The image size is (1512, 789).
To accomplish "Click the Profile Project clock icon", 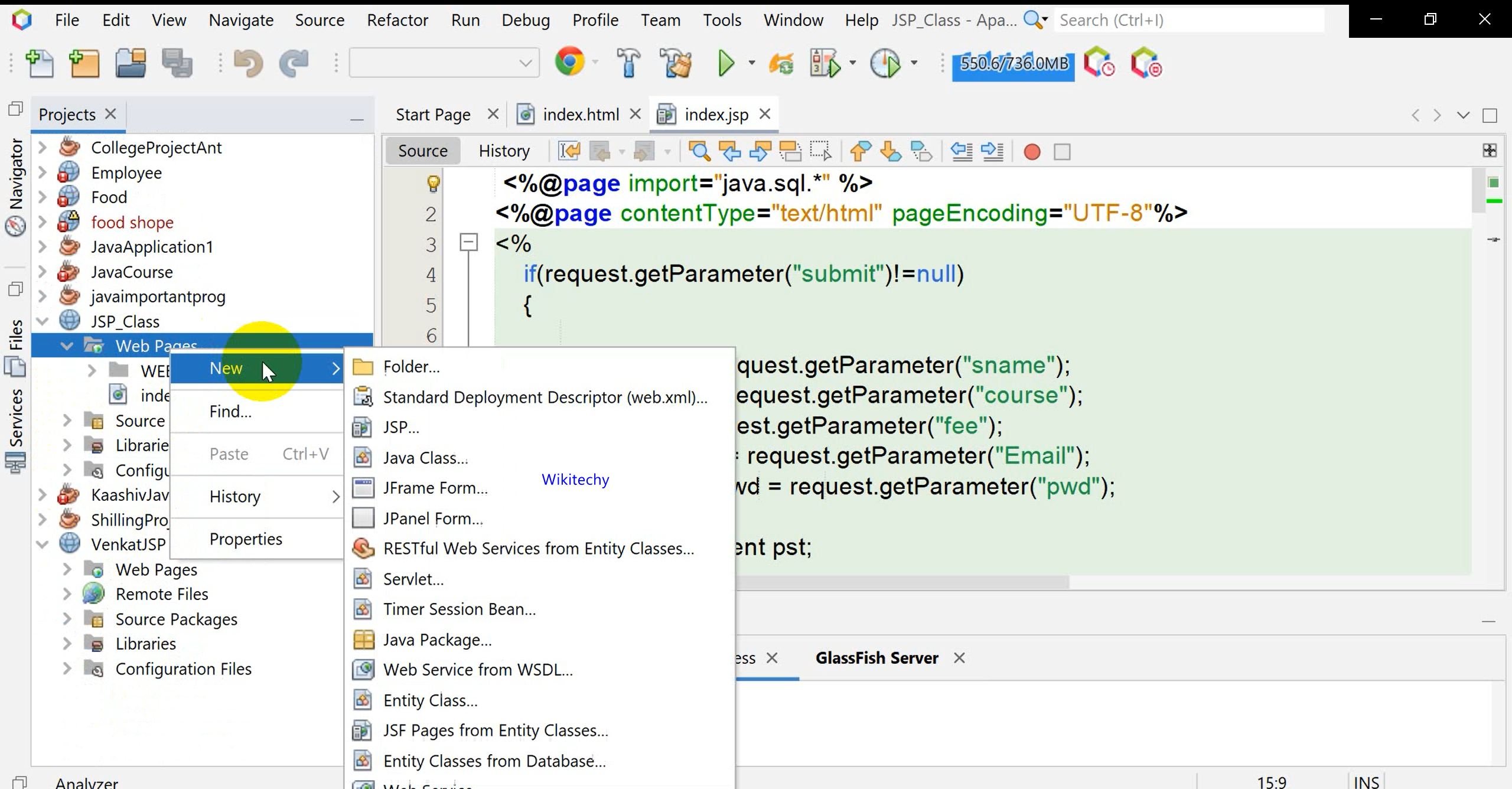I will pos(885,63).
